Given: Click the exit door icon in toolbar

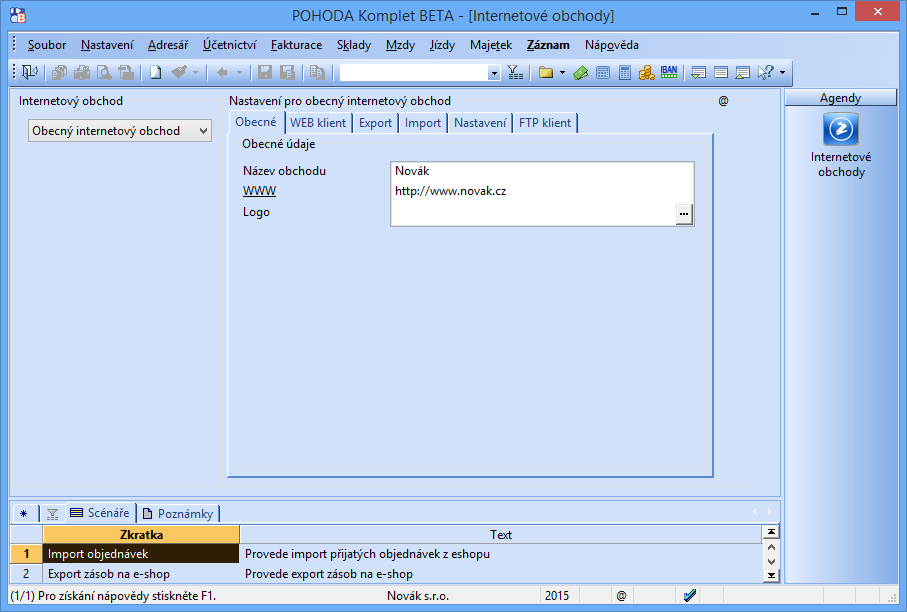Looking at the screenshot, I should point(30,72).
